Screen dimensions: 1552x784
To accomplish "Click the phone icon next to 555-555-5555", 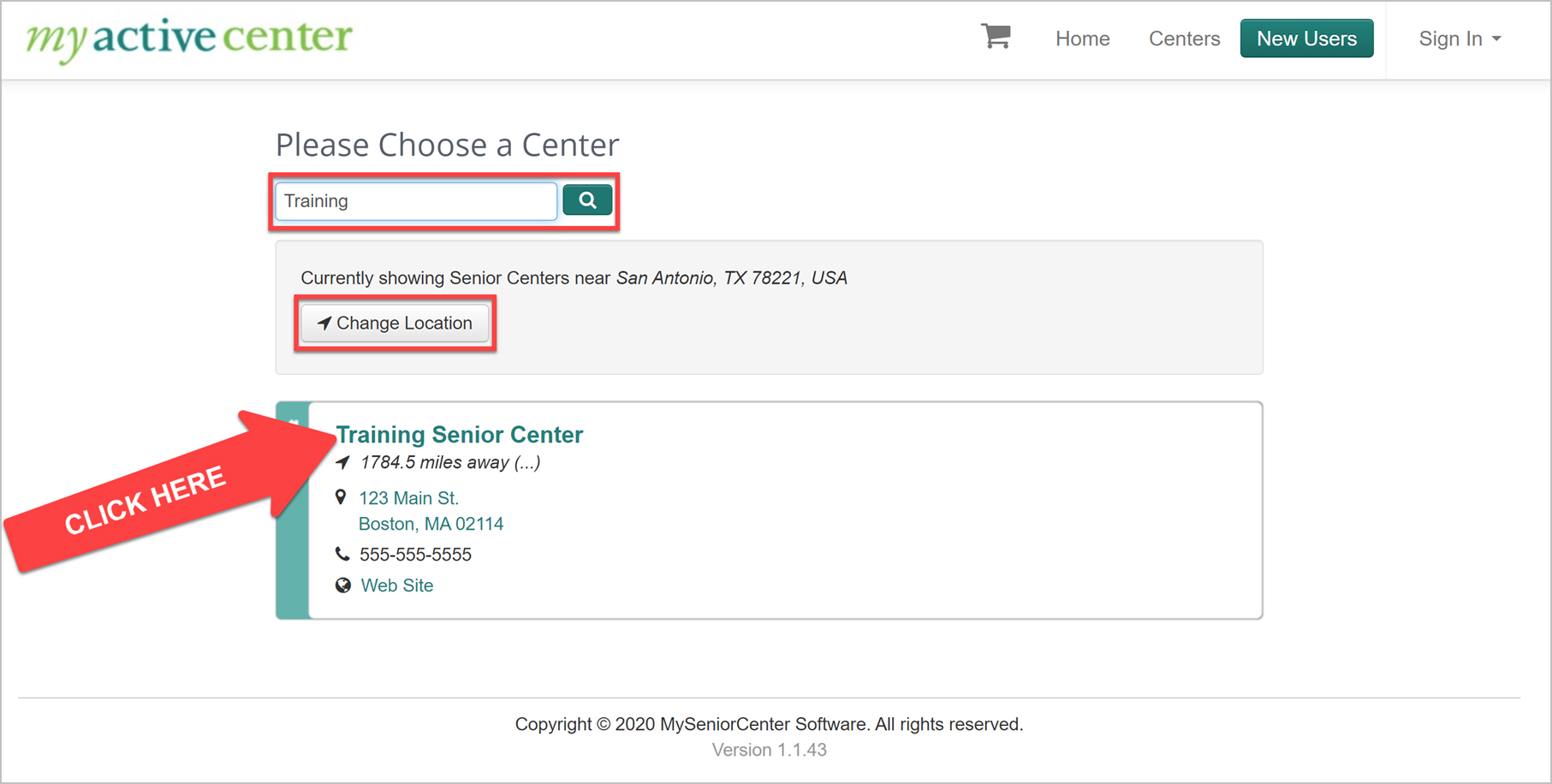I will point(342,554).
